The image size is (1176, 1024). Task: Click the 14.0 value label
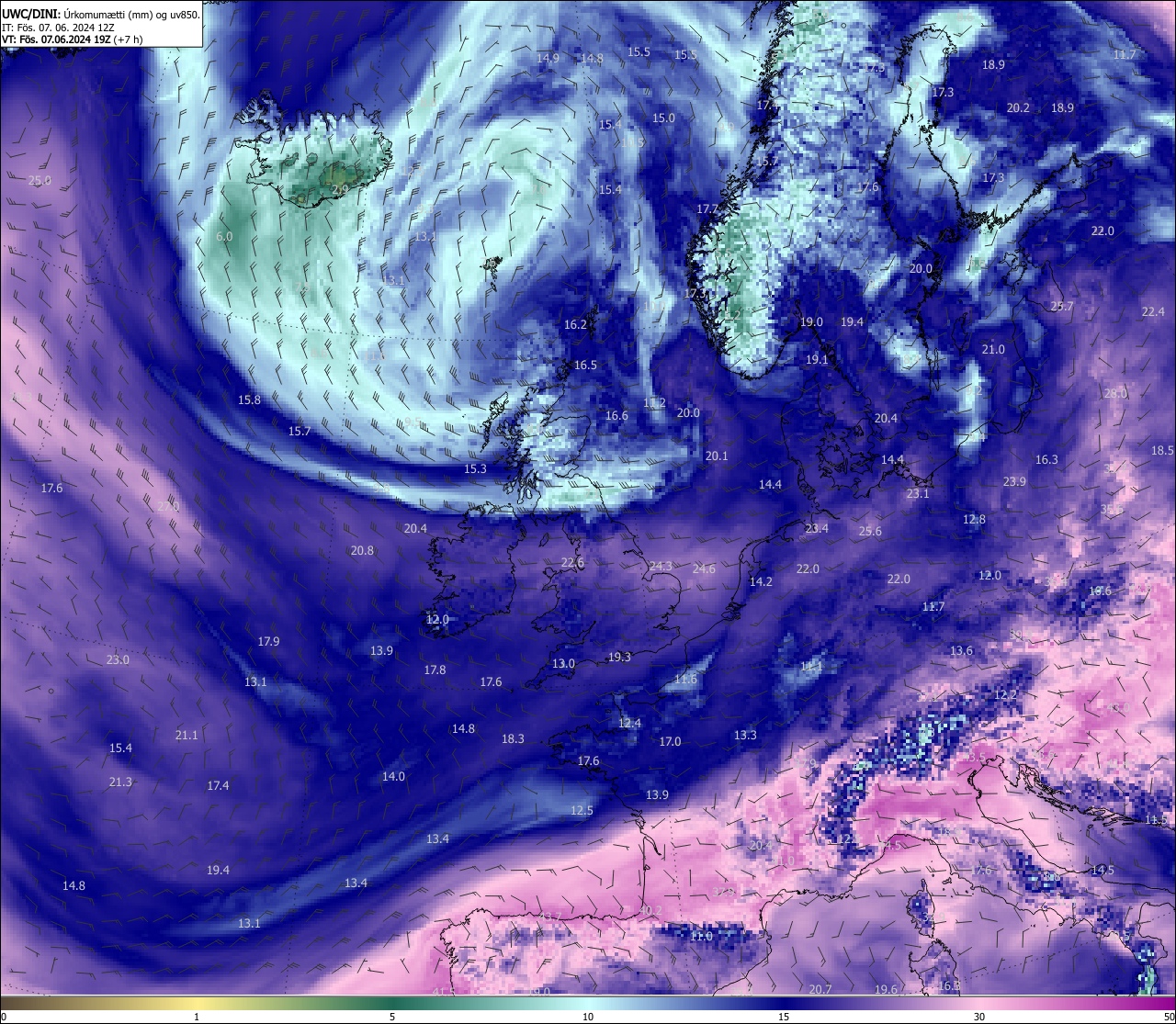coord(393,776)
